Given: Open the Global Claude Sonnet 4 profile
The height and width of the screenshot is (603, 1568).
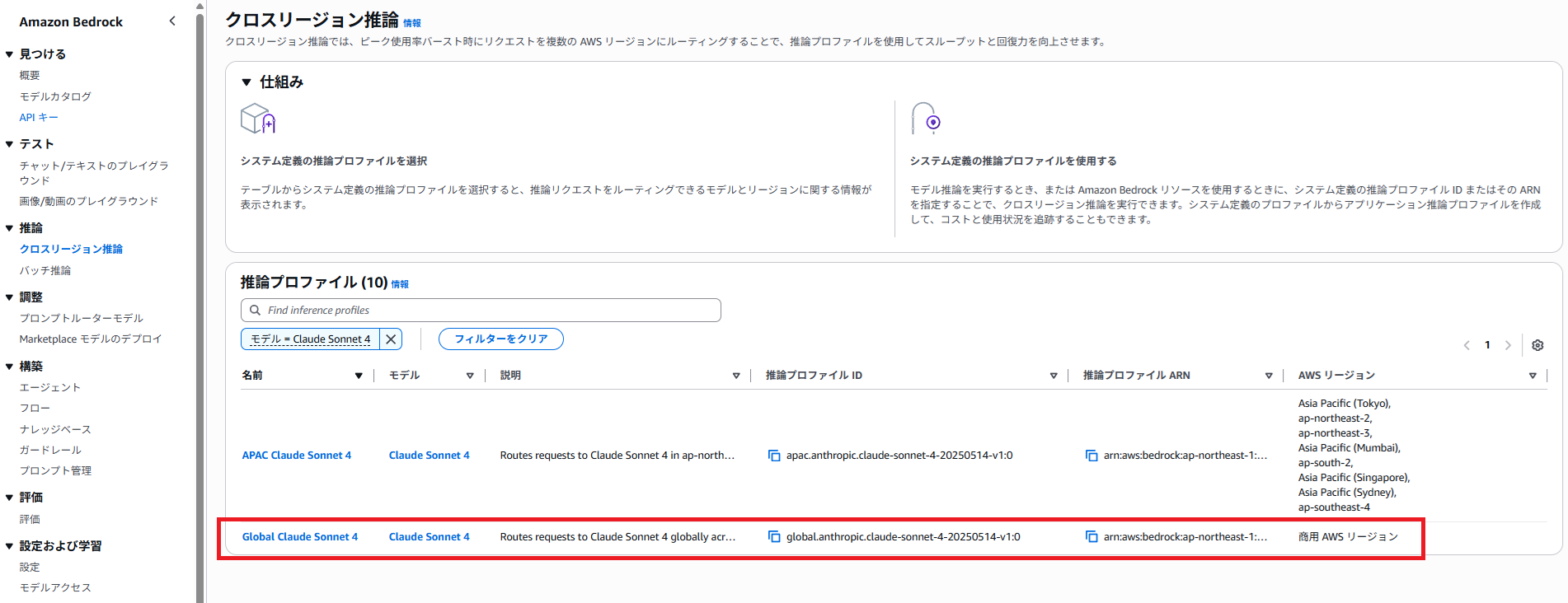Looking at the screenshot, I should coord(300,537).
